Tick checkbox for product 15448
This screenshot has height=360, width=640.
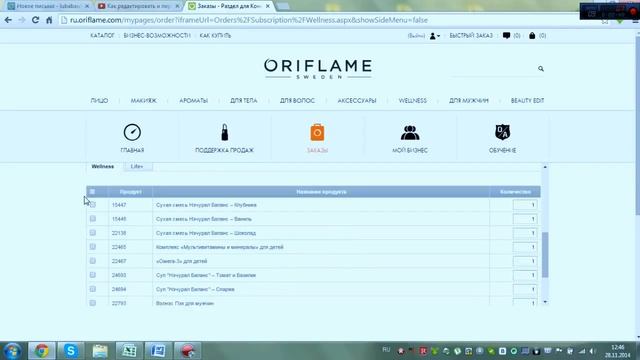[93, 219]
